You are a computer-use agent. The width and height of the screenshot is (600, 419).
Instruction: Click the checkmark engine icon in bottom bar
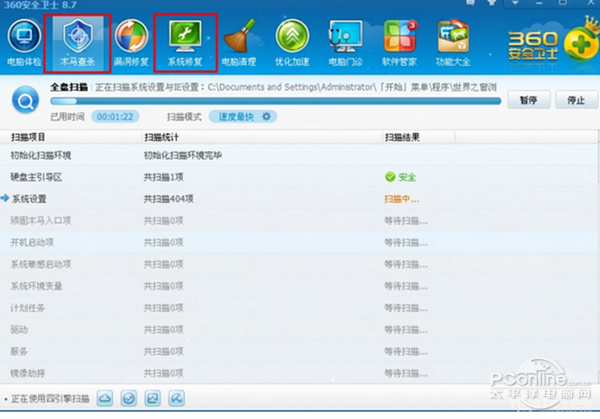click(129, 398)
